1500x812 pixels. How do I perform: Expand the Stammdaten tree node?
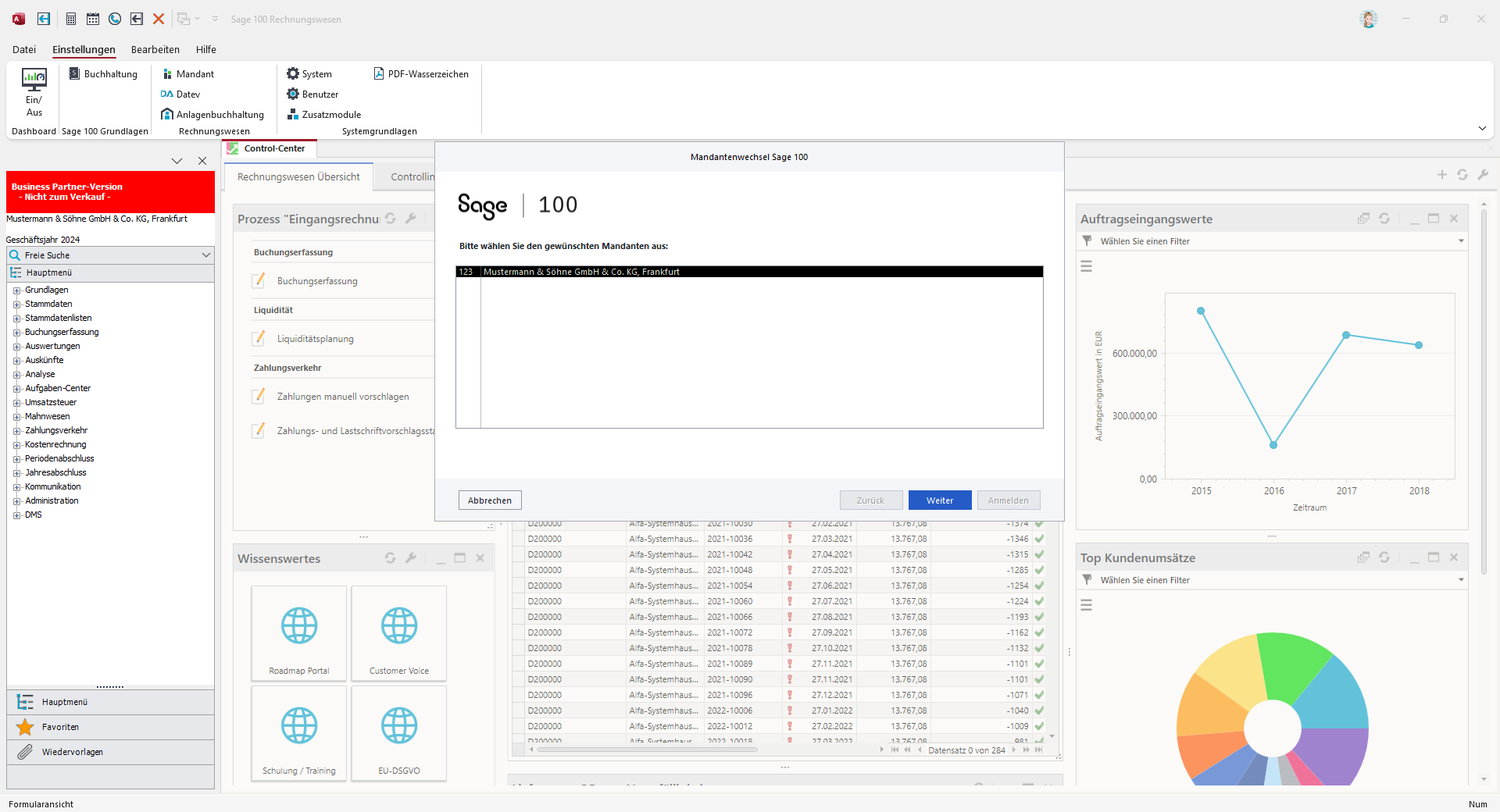point(16,304)
